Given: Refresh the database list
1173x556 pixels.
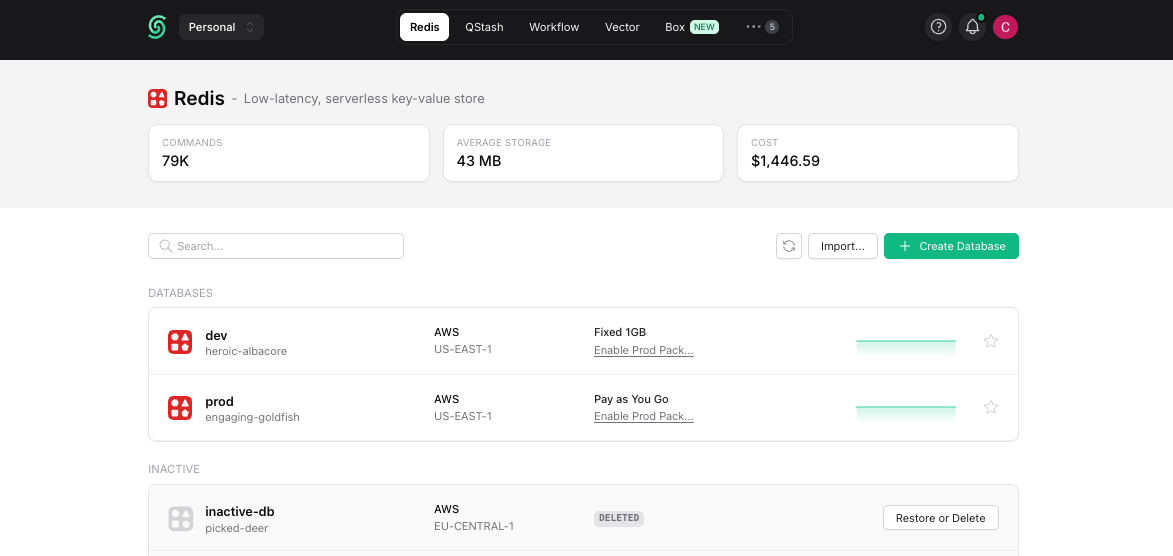Looking at the screenshot, I should [x=788, y=246].
